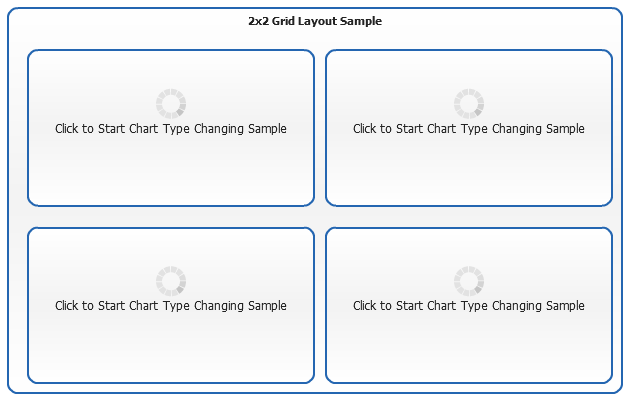Click empty area below text in bottom-right panel
Viewport: 630px width, 401px height.
[469, 349]
